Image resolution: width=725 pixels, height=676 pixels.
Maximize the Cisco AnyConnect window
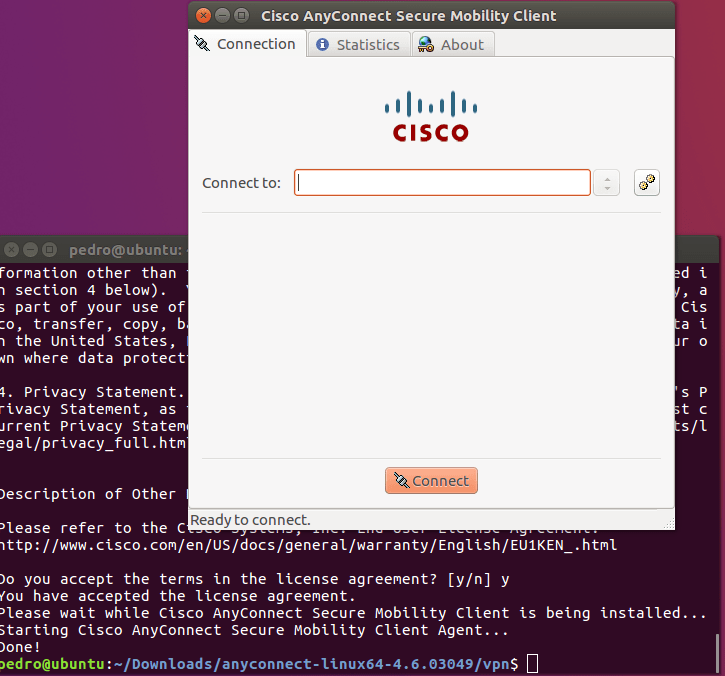[x=241, y=16]
